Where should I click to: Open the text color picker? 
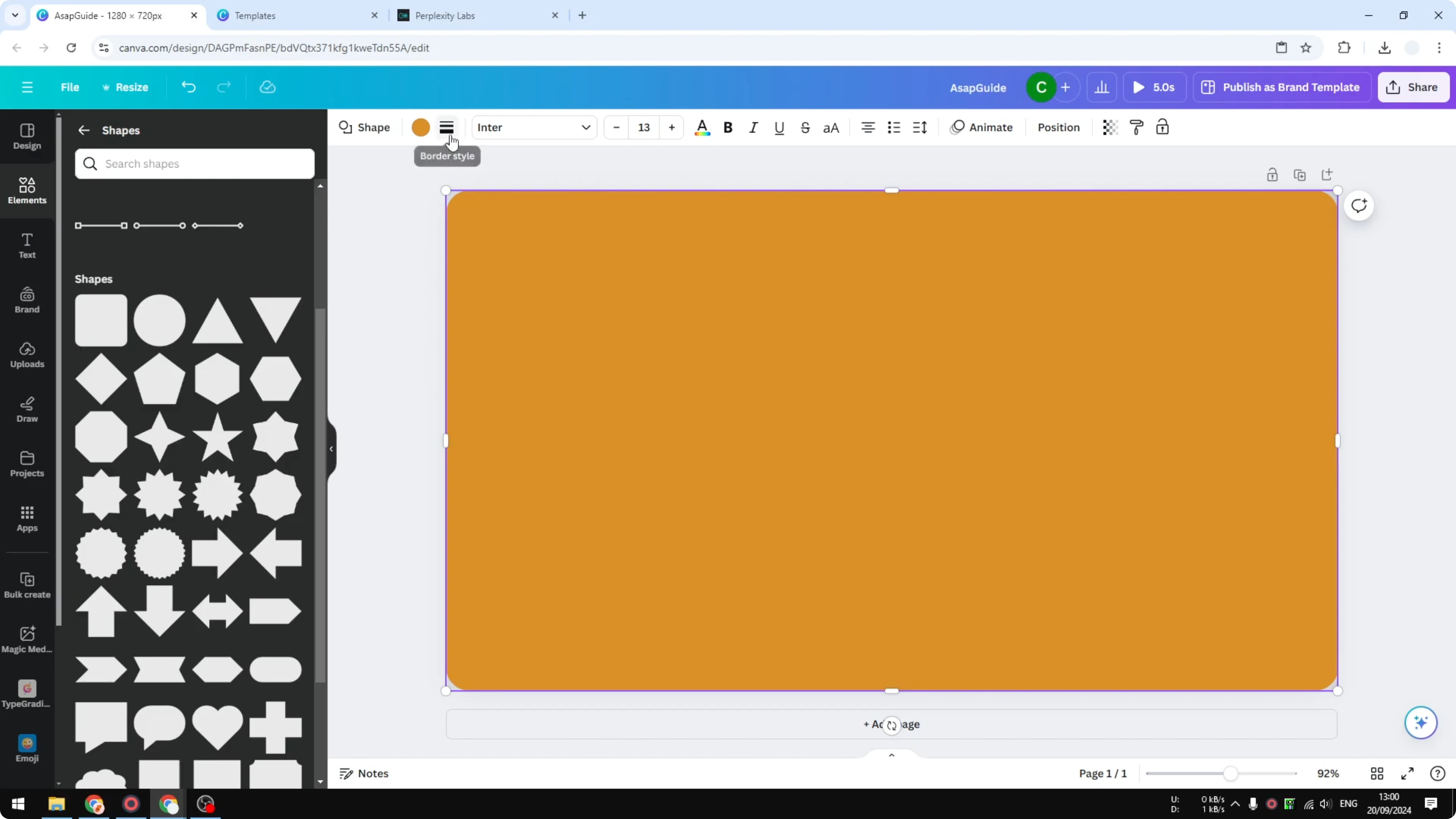coord(702,127)
